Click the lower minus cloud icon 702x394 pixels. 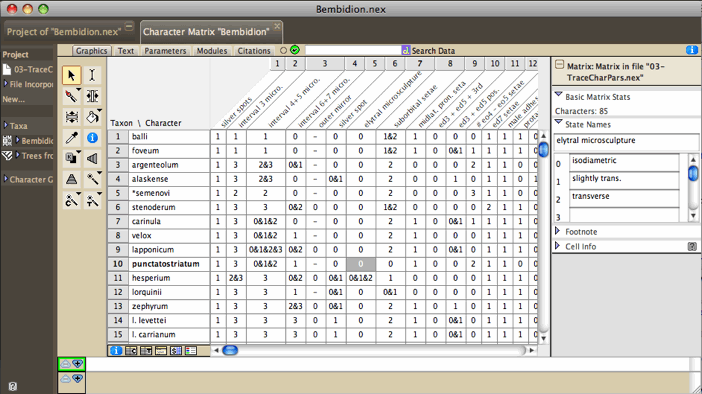pyautogui.click(x=66, y=379)
